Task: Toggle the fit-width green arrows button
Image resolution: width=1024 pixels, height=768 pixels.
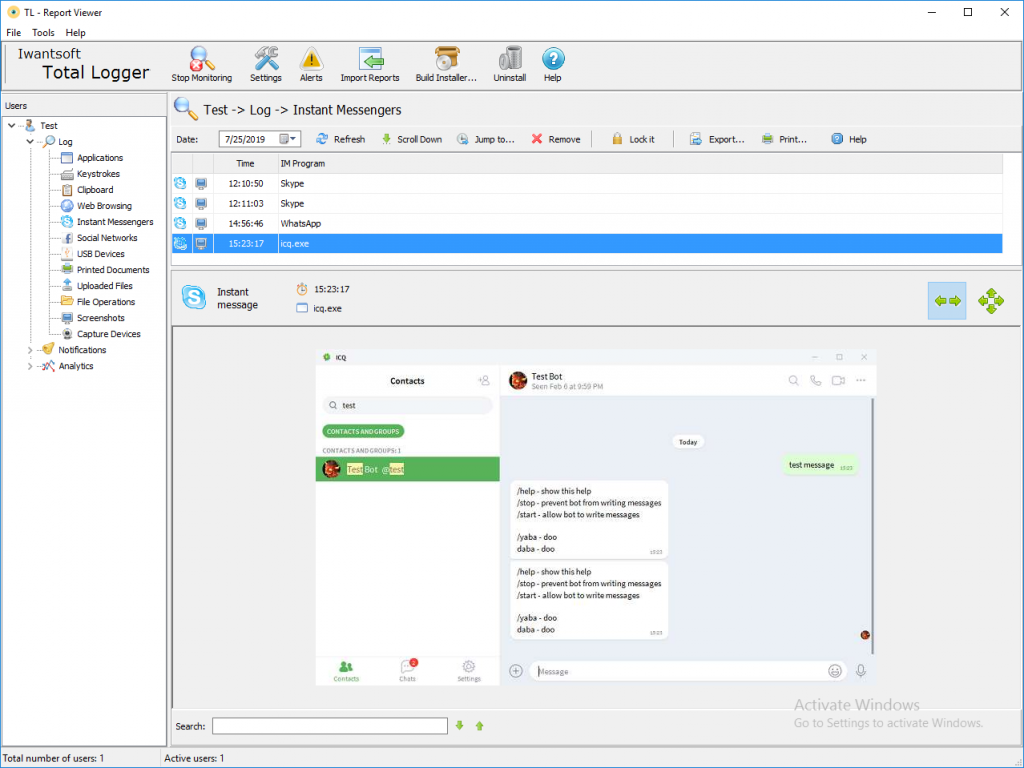Action: pos(947,300)
